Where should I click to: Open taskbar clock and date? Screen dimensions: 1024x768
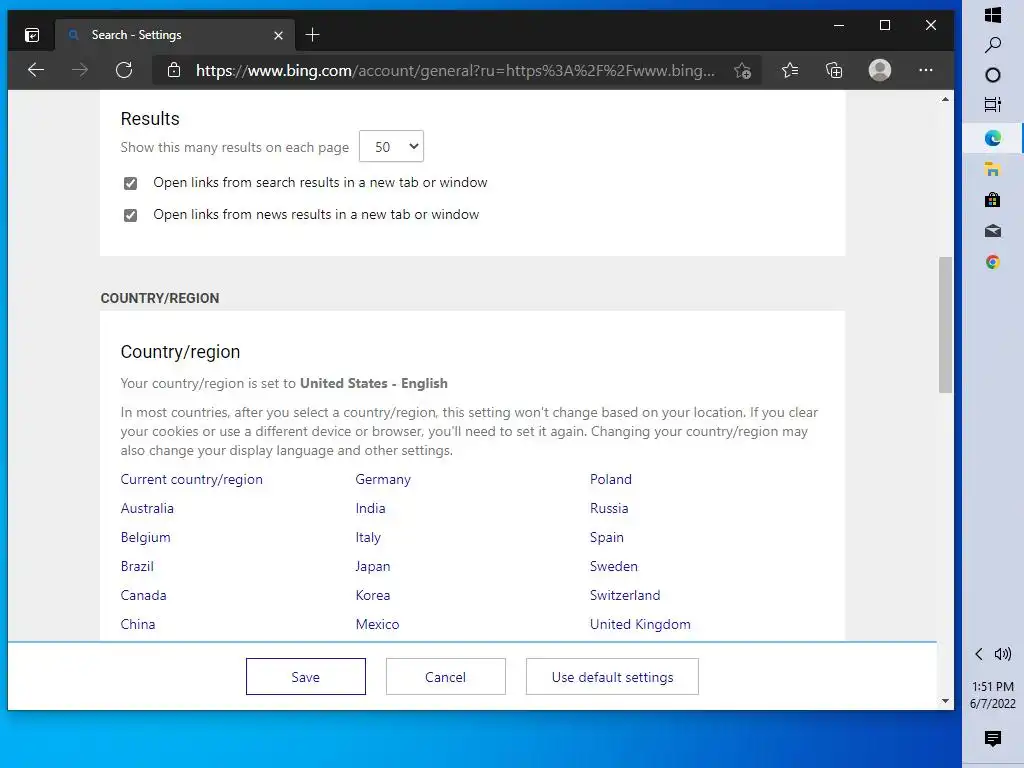pyautogui.click(x=993, y=695)
